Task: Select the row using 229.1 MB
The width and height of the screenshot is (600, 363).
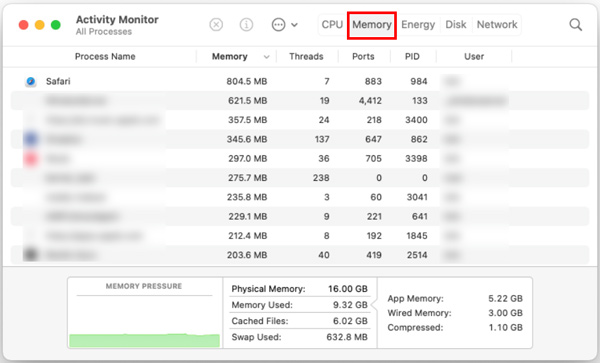Action: (300, 216)
